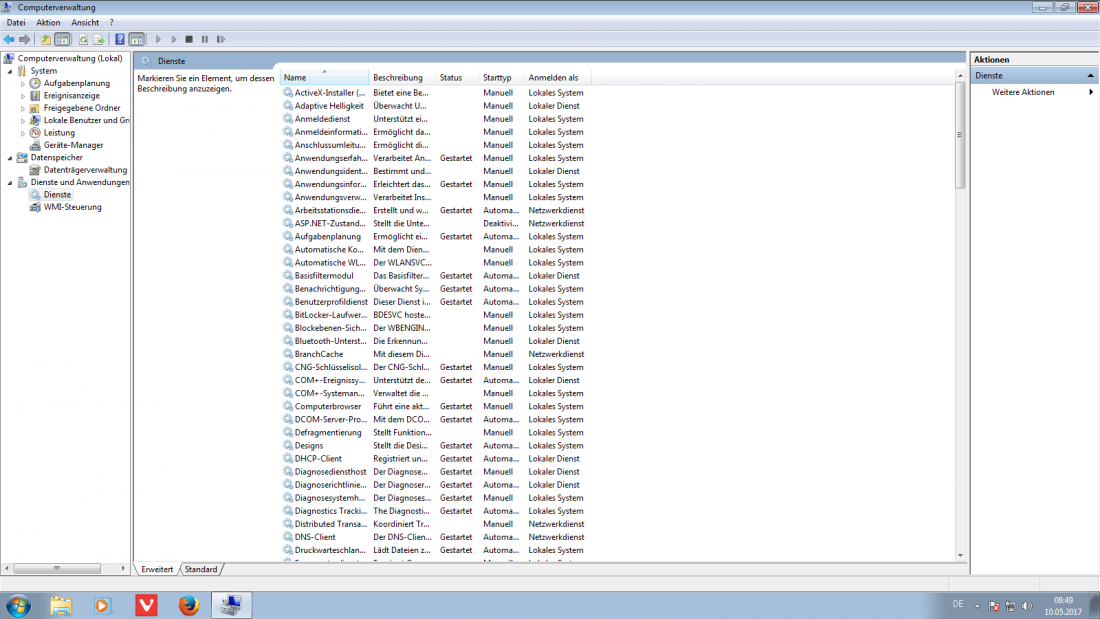Click the Stop Service icon
The height and width of the screenshot is (619, 1100).
pyautogui.click(x=188, y=39)
